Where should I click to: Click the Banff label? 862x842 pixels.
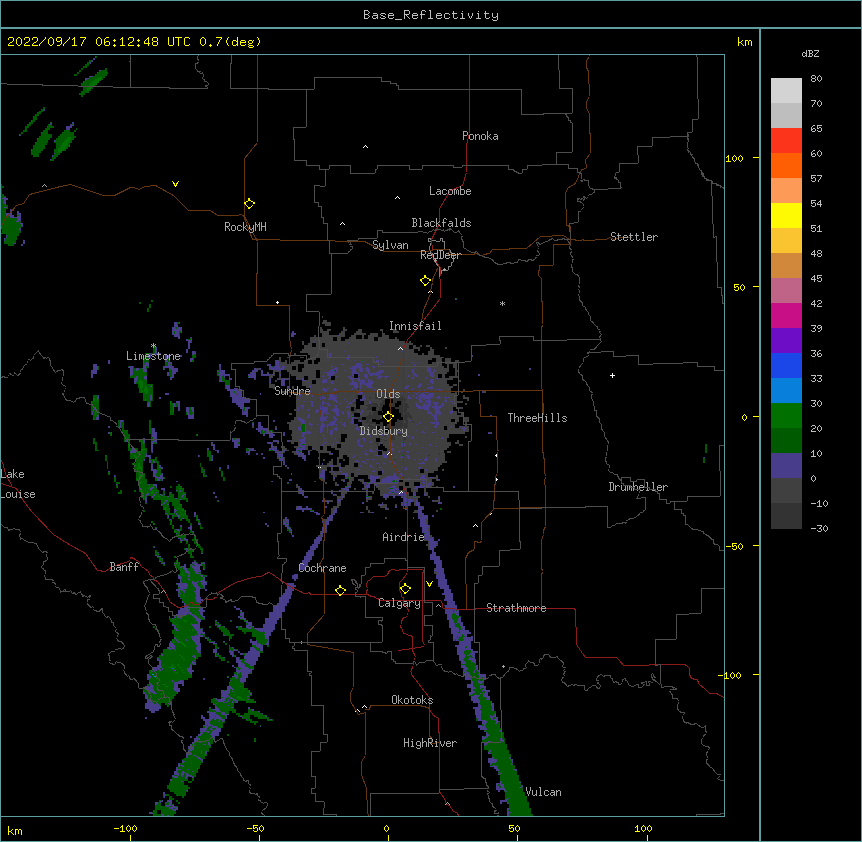point(124,567)
